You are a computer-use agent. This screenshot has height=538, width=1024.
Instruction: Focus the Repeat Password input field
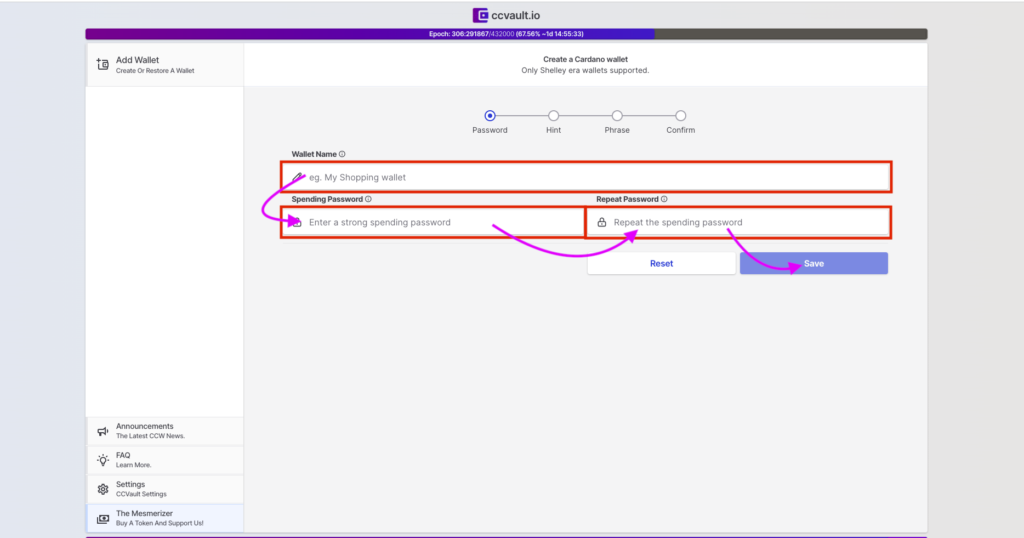(x=745, y=222)
